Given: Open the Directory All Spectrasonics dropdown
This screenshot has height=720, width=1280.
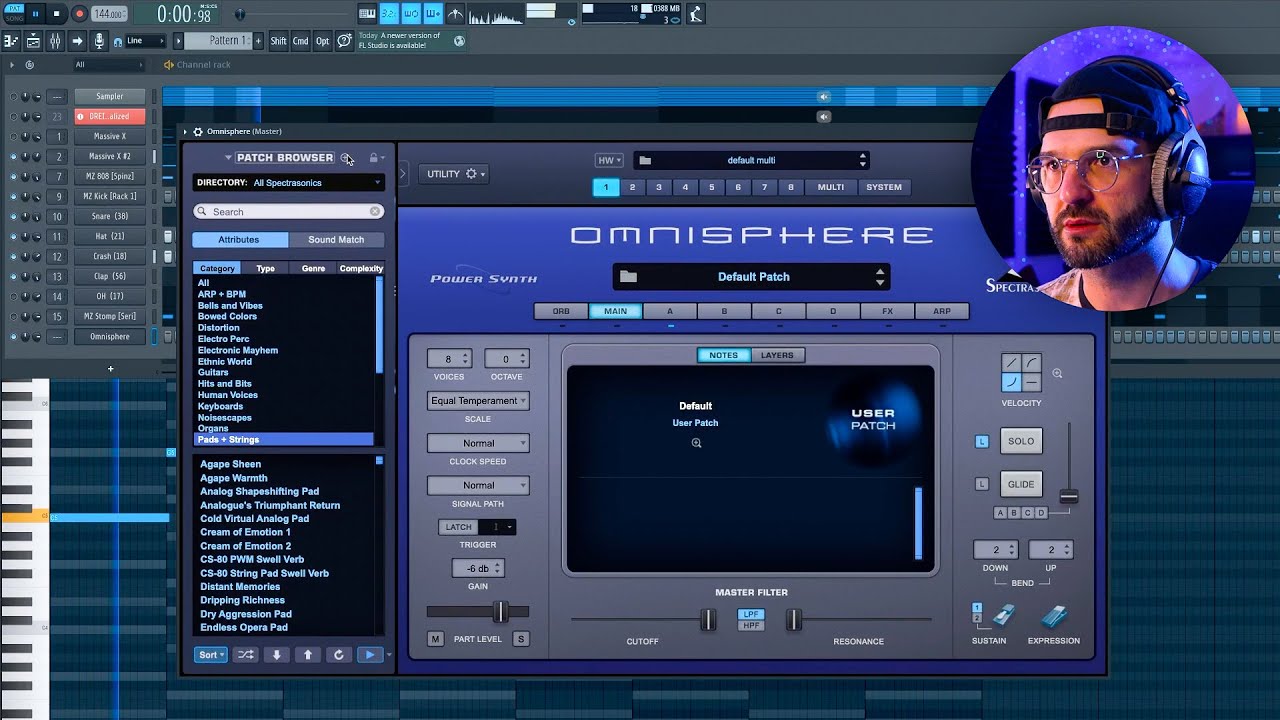Looking at the screenshot, I should point(288,183).
